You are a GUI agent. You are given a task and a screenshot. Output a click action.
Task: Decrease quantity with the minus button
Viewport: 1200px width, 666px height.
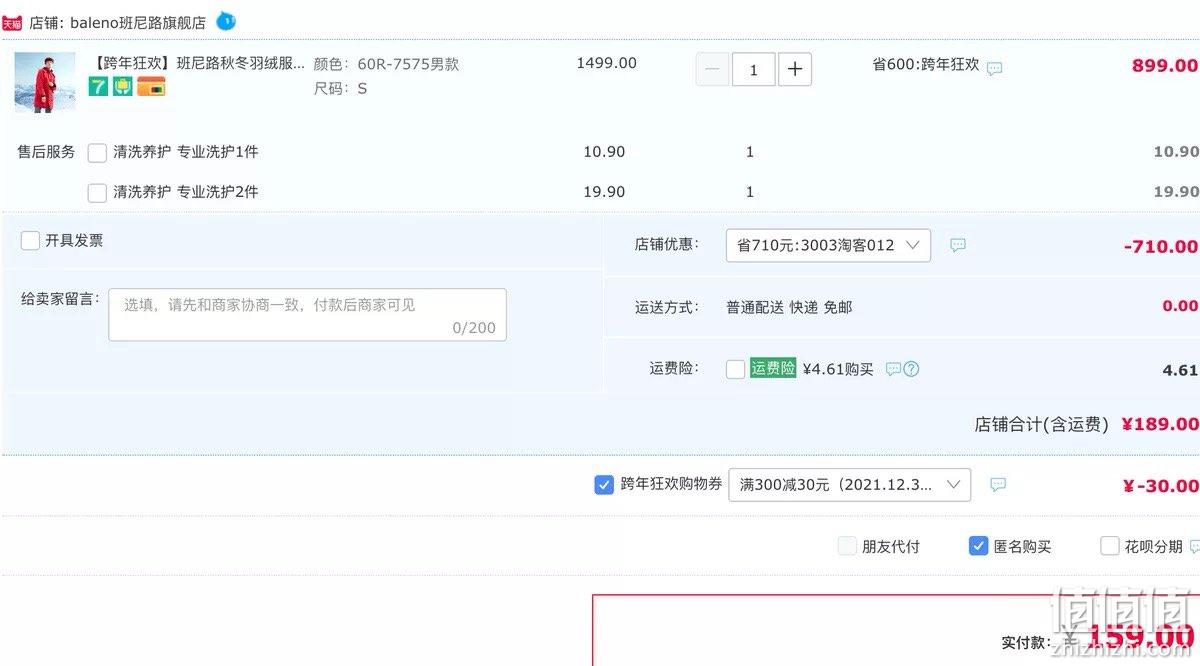712,69
